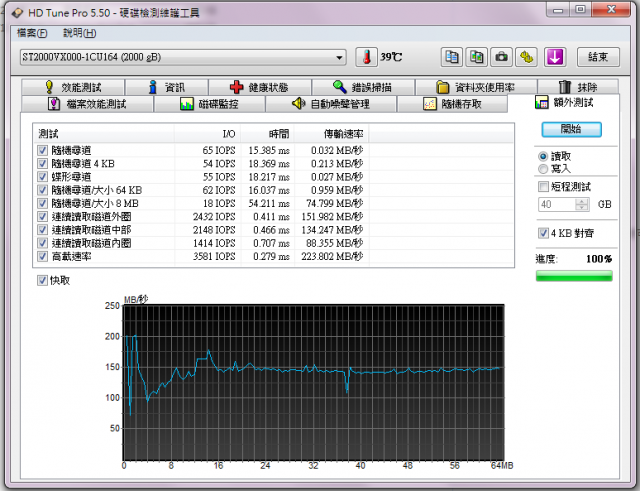640x491 pixels.
Task: Switch to the 錯誤掃描 tab
Action: tap(363, 87)
